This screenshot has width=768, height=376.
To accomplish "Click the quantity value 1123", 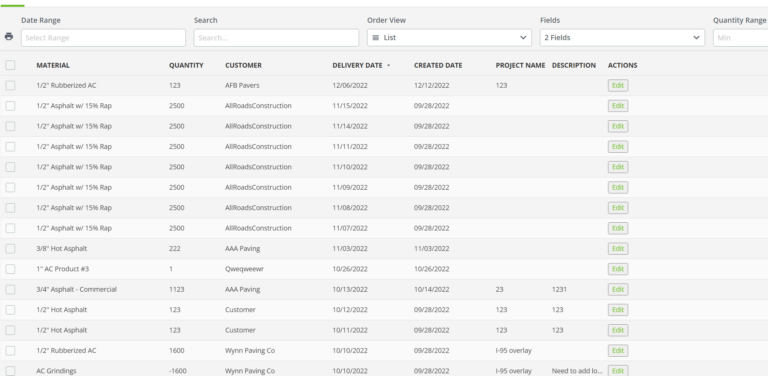I will tap(176, 289).
